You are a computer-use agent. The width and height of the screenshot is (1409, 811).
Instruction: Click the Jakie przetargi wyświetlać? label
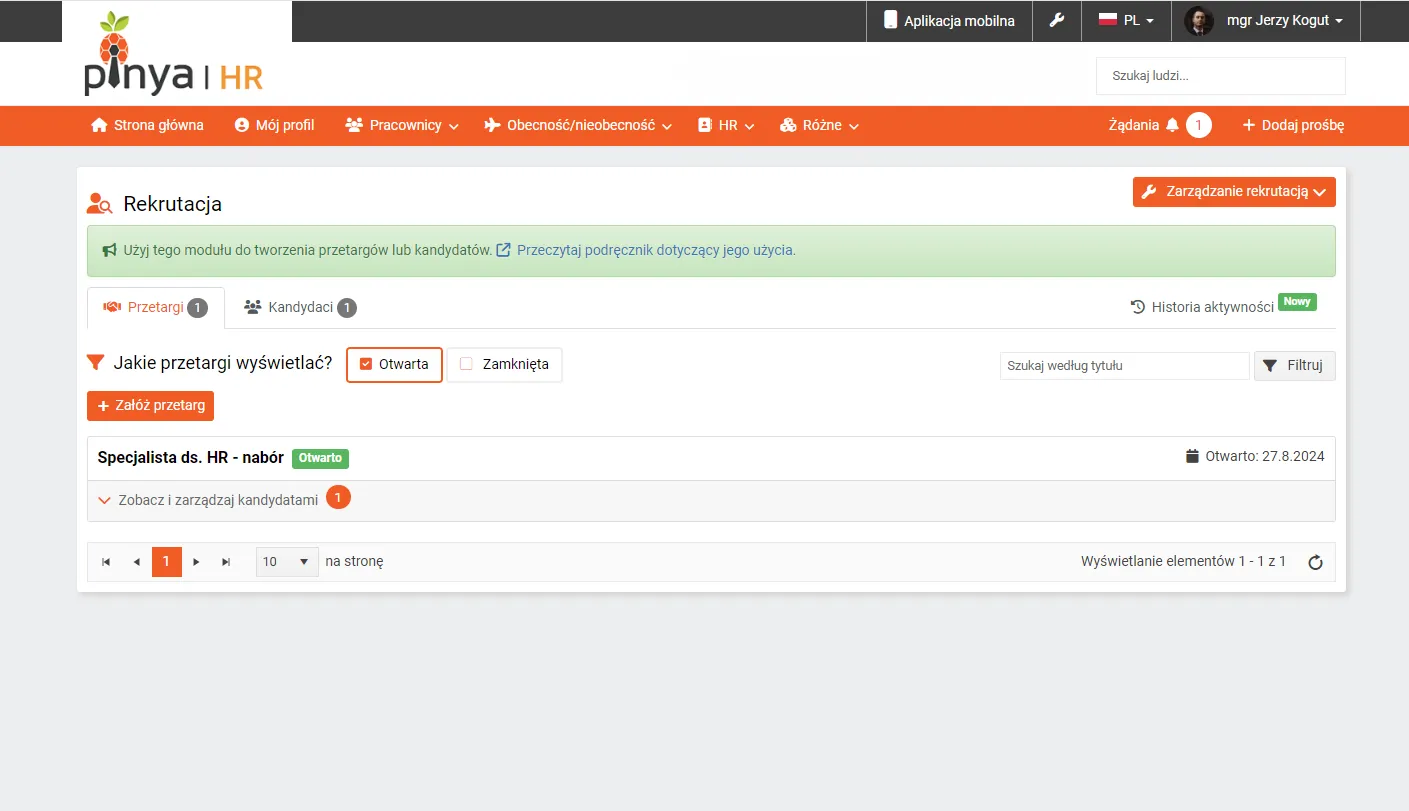point(223,363)
